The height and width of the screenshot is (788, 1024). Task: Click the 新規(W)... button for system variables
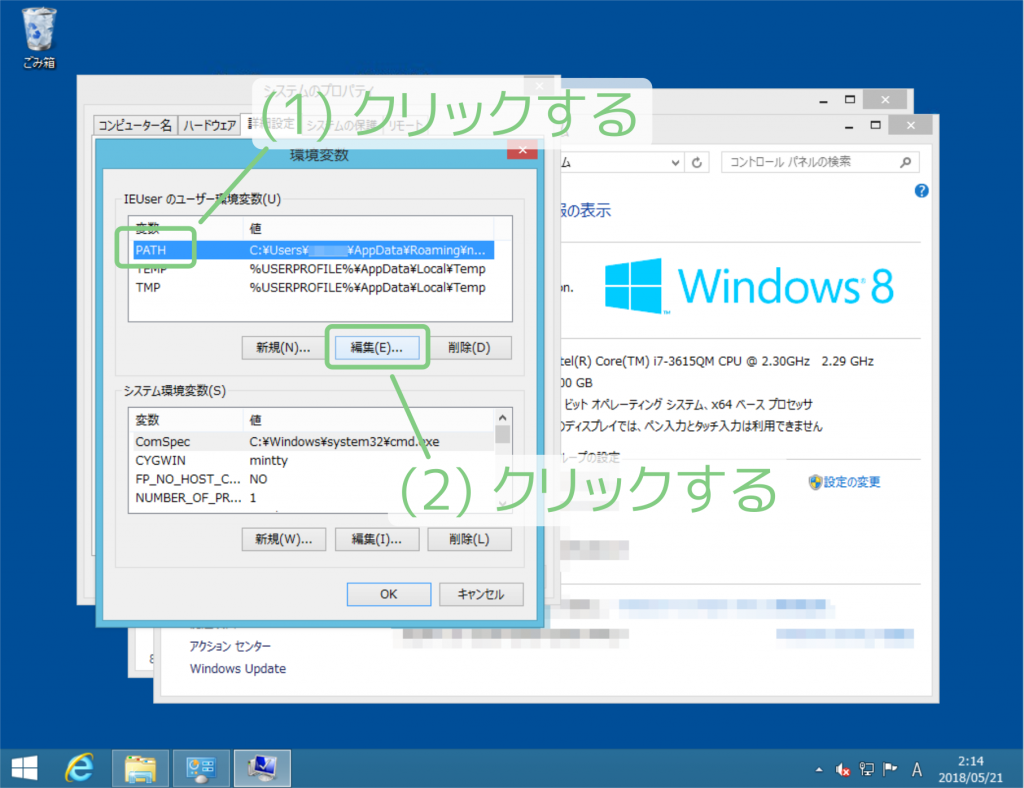pyautogui.click(x=283, y=539)
